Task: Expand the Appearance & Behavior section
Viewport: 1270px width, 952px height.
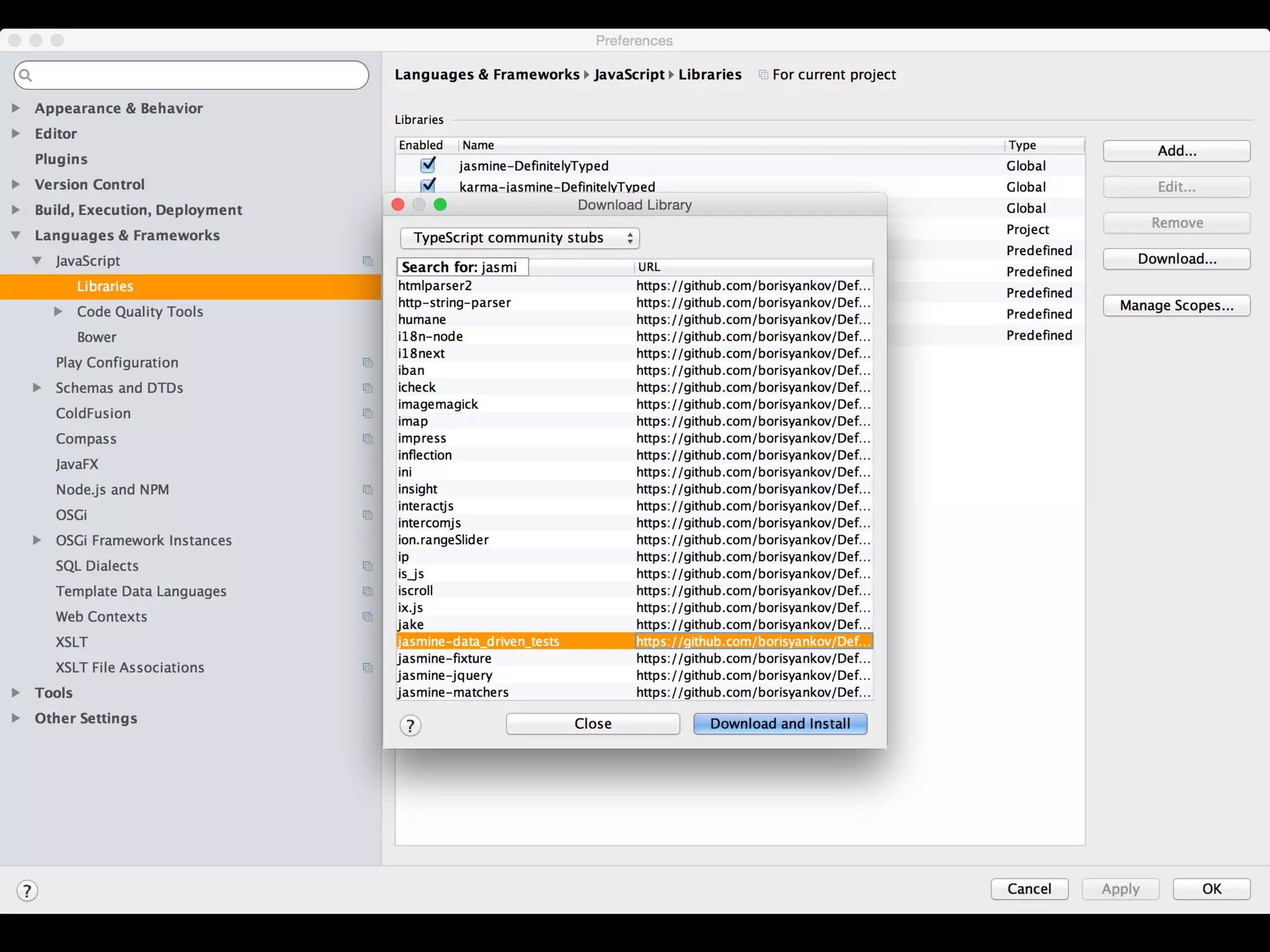Action: [x=16, y=108]
